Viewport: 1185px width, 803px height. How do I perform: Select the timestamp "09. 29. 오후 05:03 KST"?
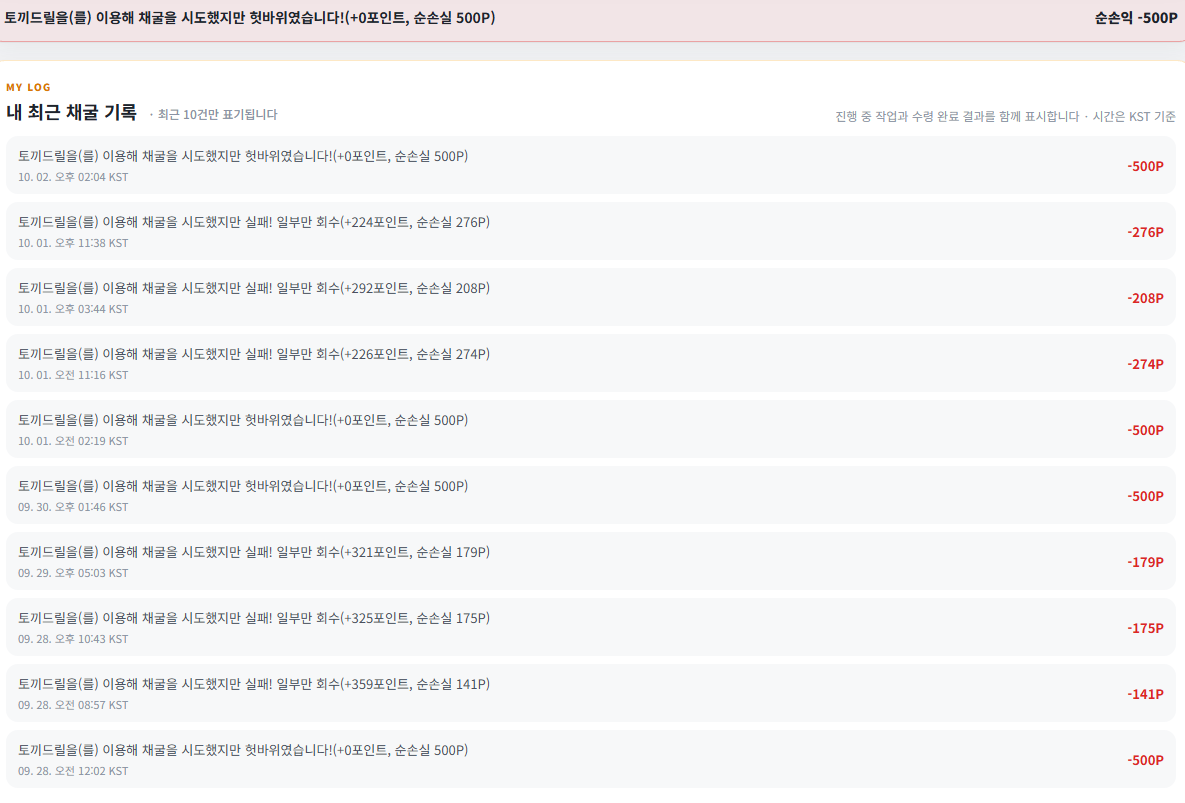tap(73, 573)
